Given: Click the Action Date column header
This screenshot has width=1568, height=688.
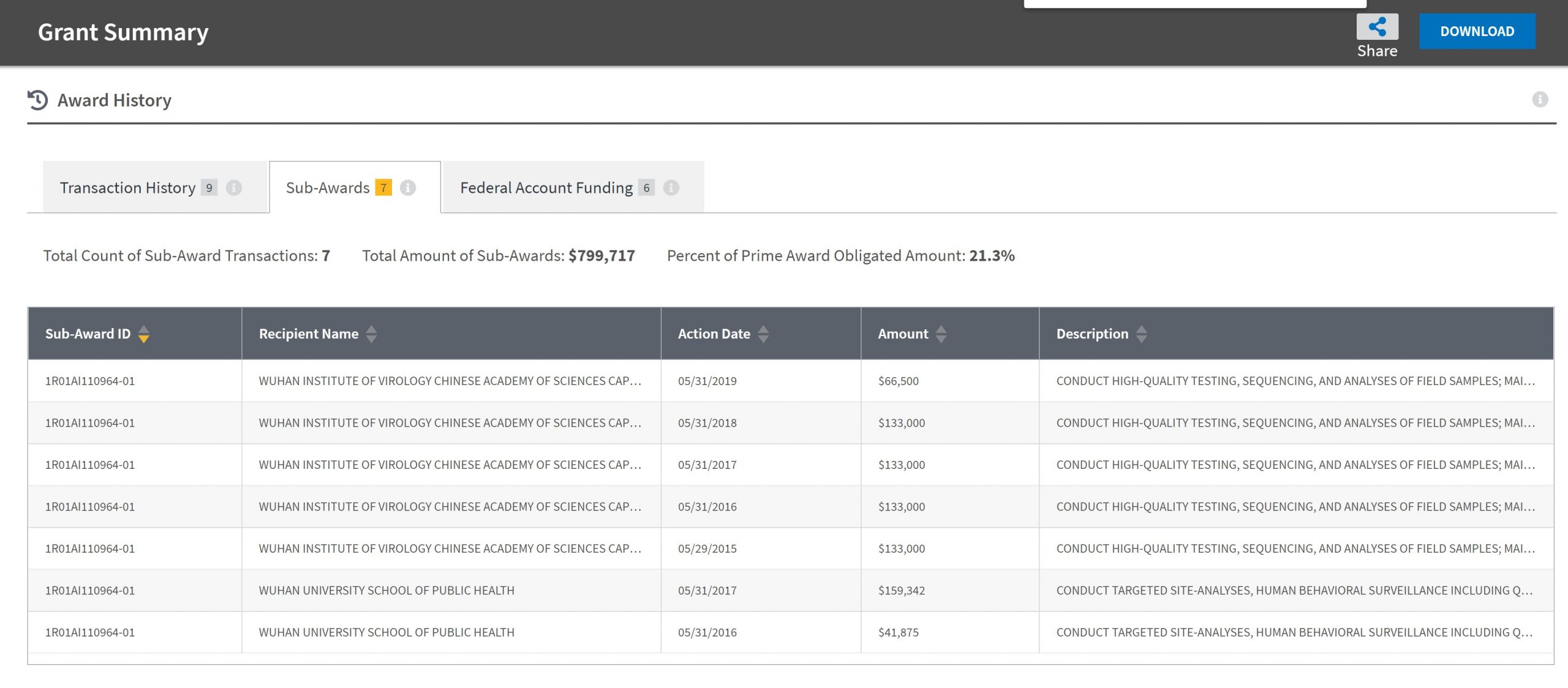Looking at the screenshot, I should [761, 334].
